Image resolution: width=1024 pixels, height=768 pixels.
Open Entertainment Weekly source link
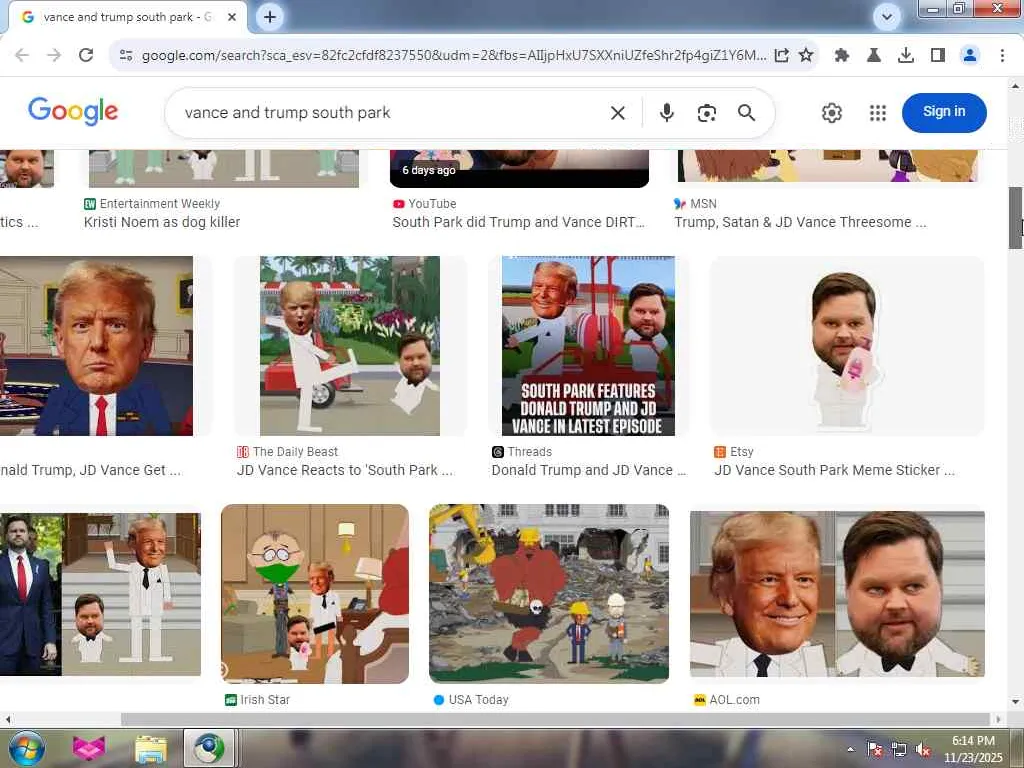[x=152, y=204]
